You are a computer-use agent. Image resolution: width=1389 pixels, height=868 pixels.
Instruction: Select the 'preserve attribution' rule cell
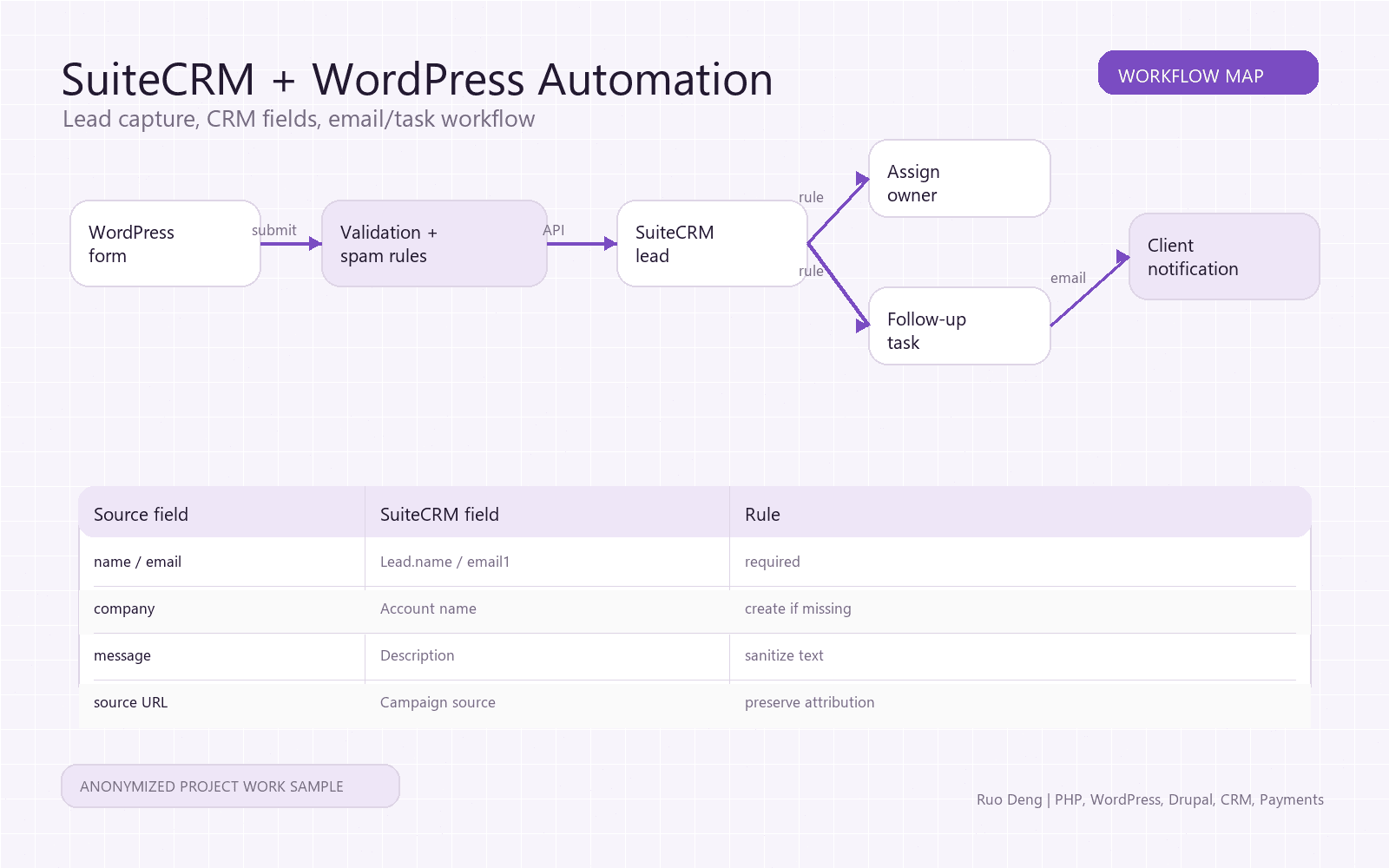(1020, 702)
